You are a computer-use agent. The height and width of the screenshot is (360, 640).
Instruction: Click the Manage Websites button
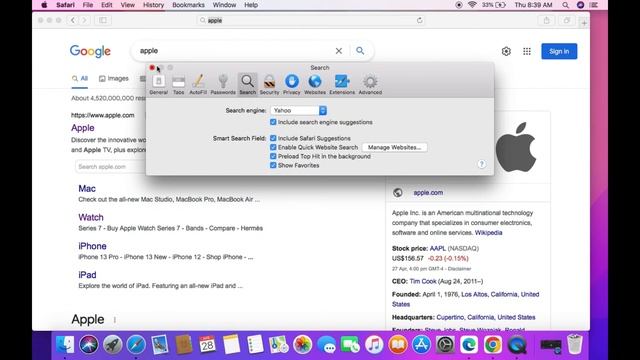[394, 147]
